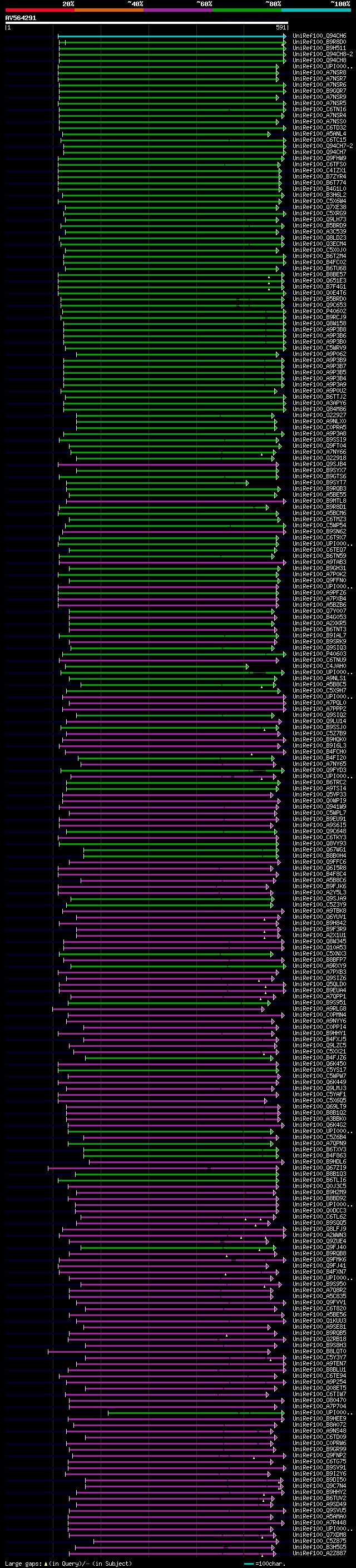The height and width of the screenshot is (1568, 356).
Task: Click the purple ~60% identity legend segment
Action: coord(179,10)
